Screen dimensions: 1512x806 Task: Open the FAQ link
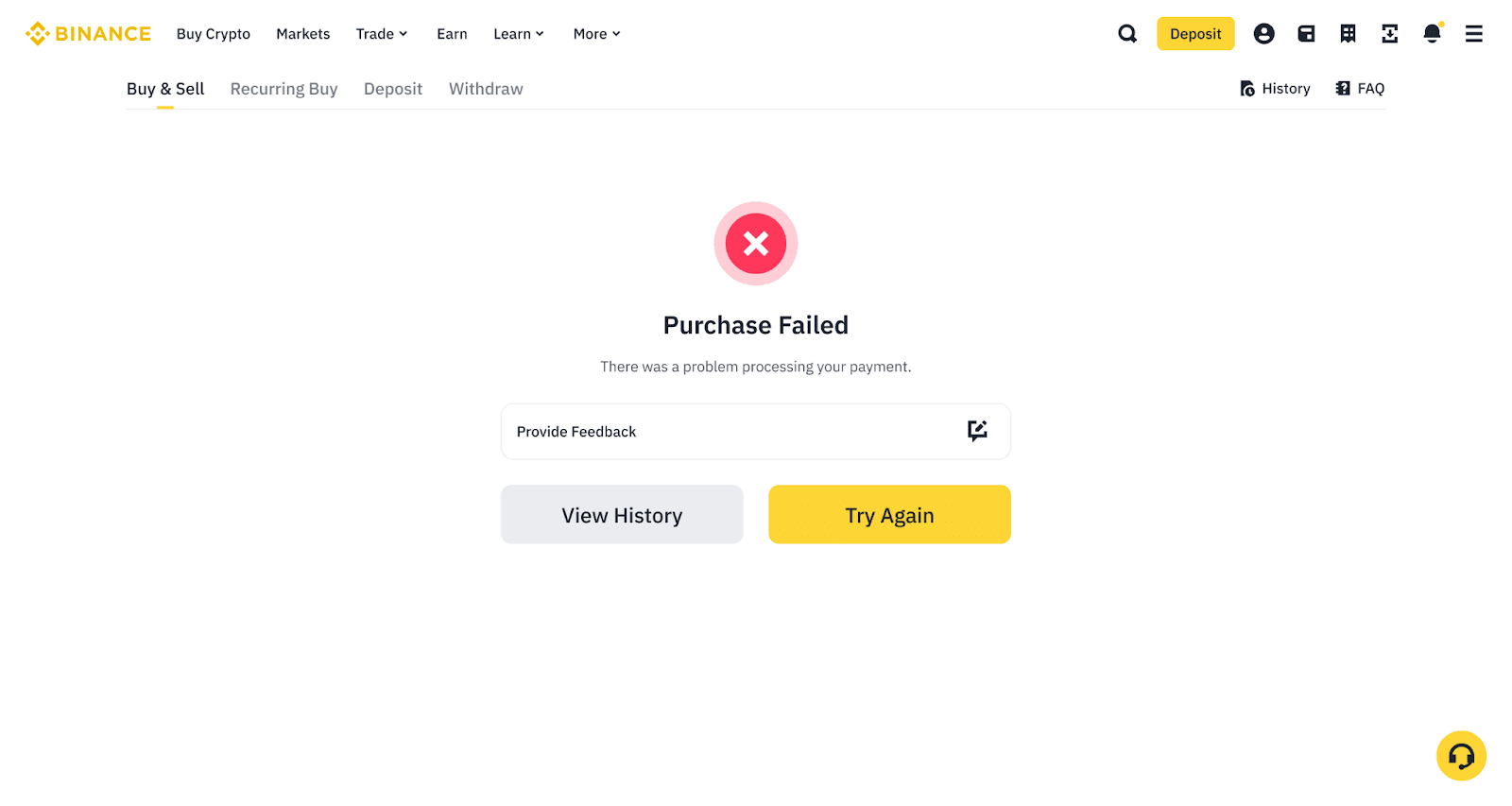(x=1360, y=89)
